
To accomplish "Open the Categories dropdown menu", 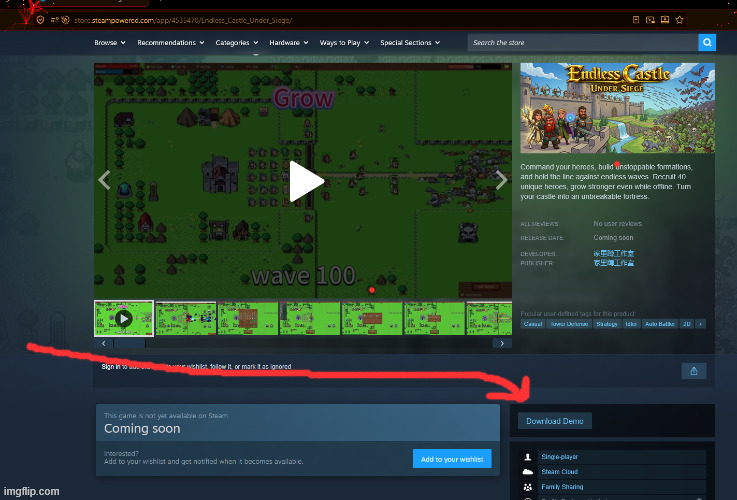I will pos(237,42).
